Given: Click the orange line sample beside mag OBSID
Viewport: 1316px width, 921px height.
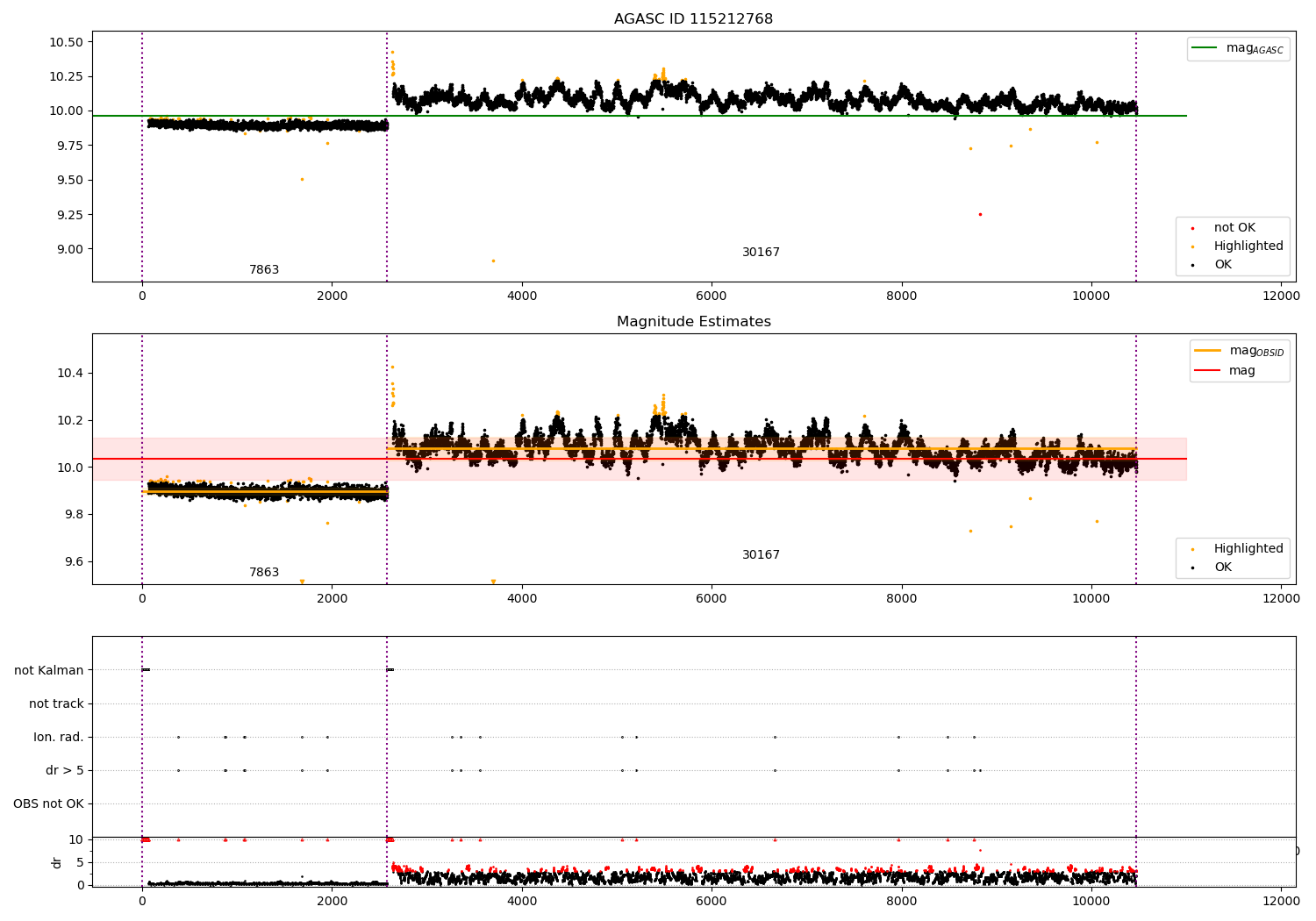Looking at the screenshot, I should point(1207,351).
